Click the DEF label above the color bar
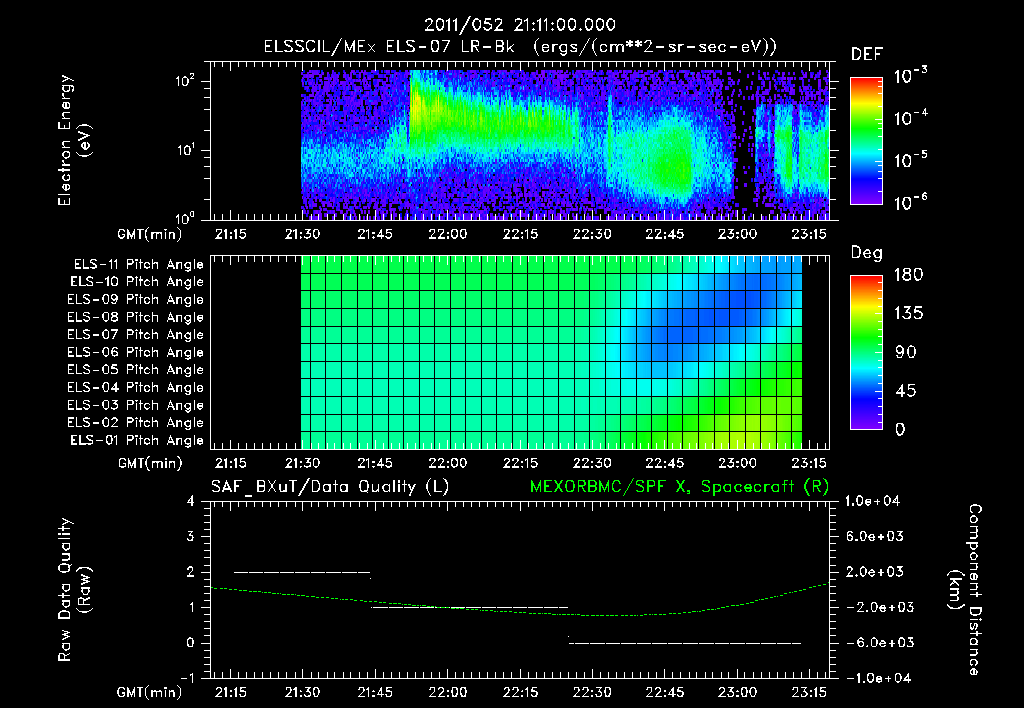The image size is (1024, 708). click(x=866, y=54)
